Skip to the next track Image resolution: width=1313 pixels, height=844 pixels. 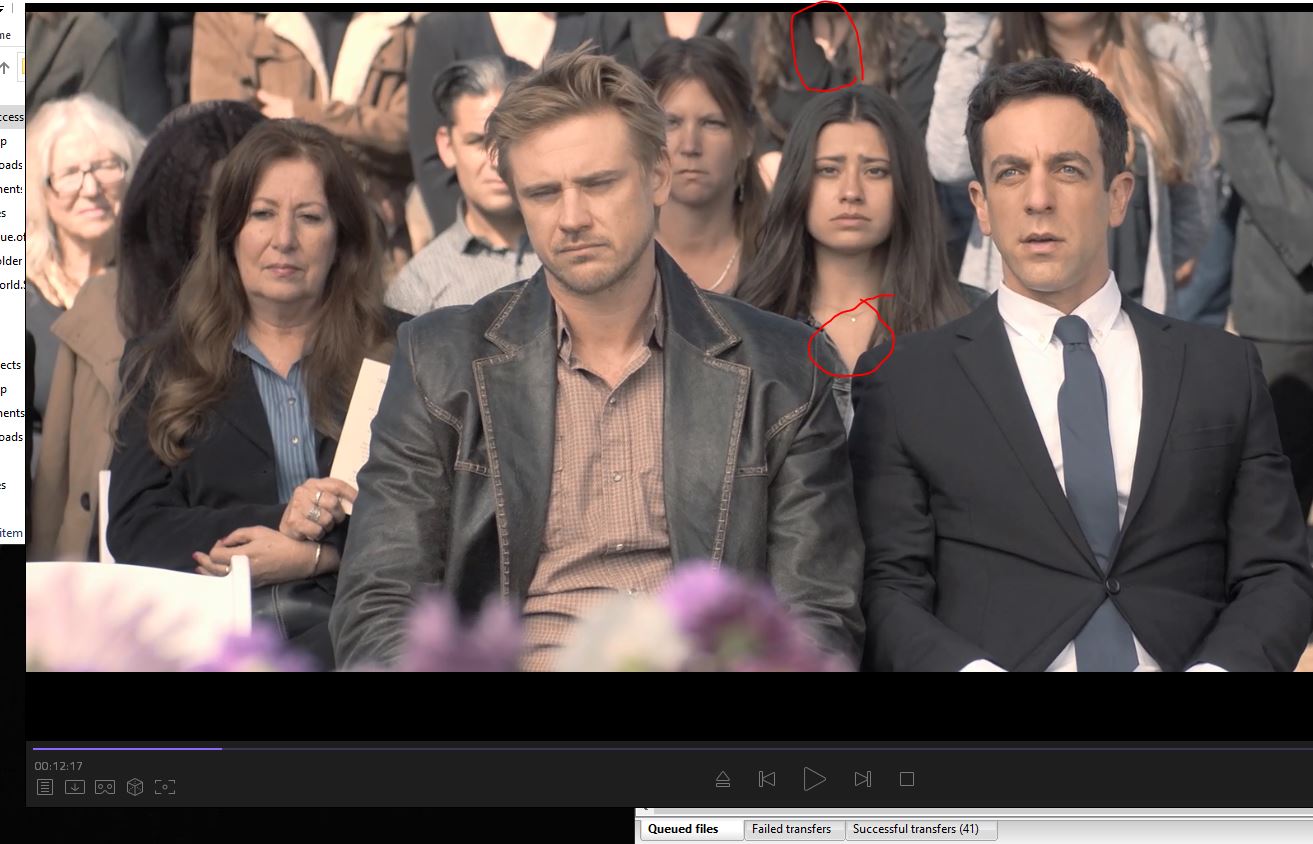point(863,779)
